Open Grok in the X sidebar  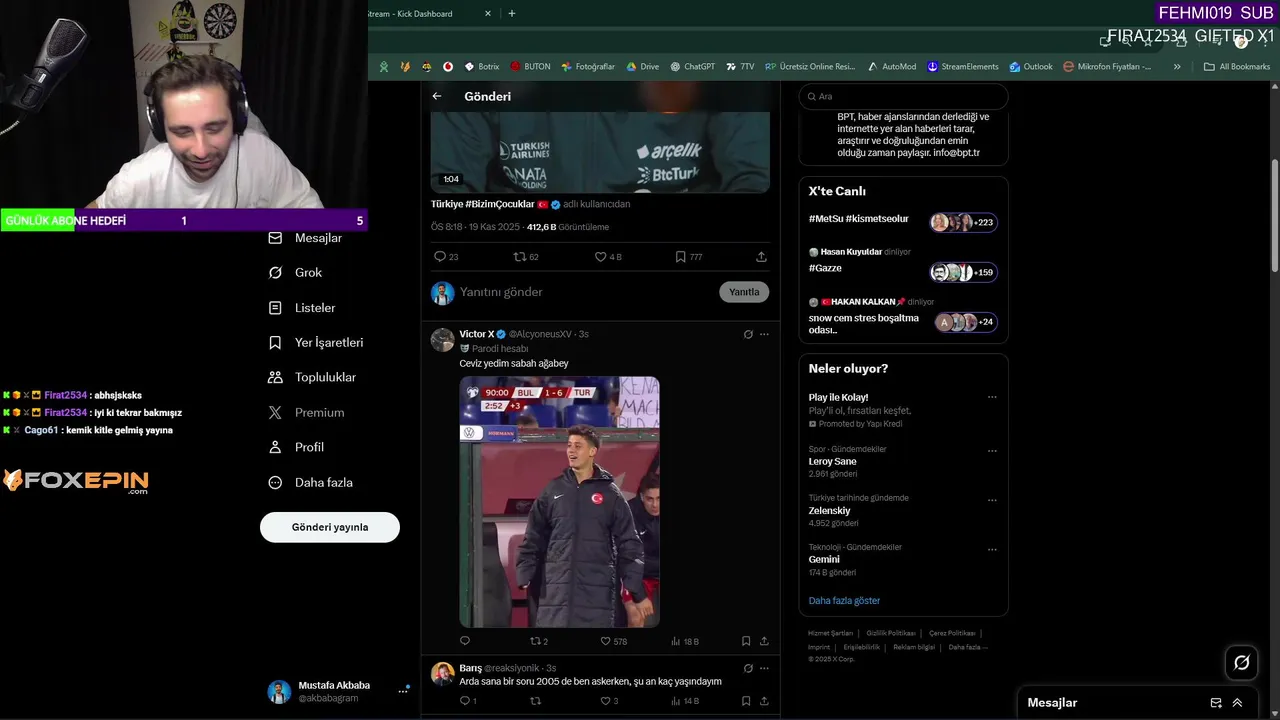295,272
